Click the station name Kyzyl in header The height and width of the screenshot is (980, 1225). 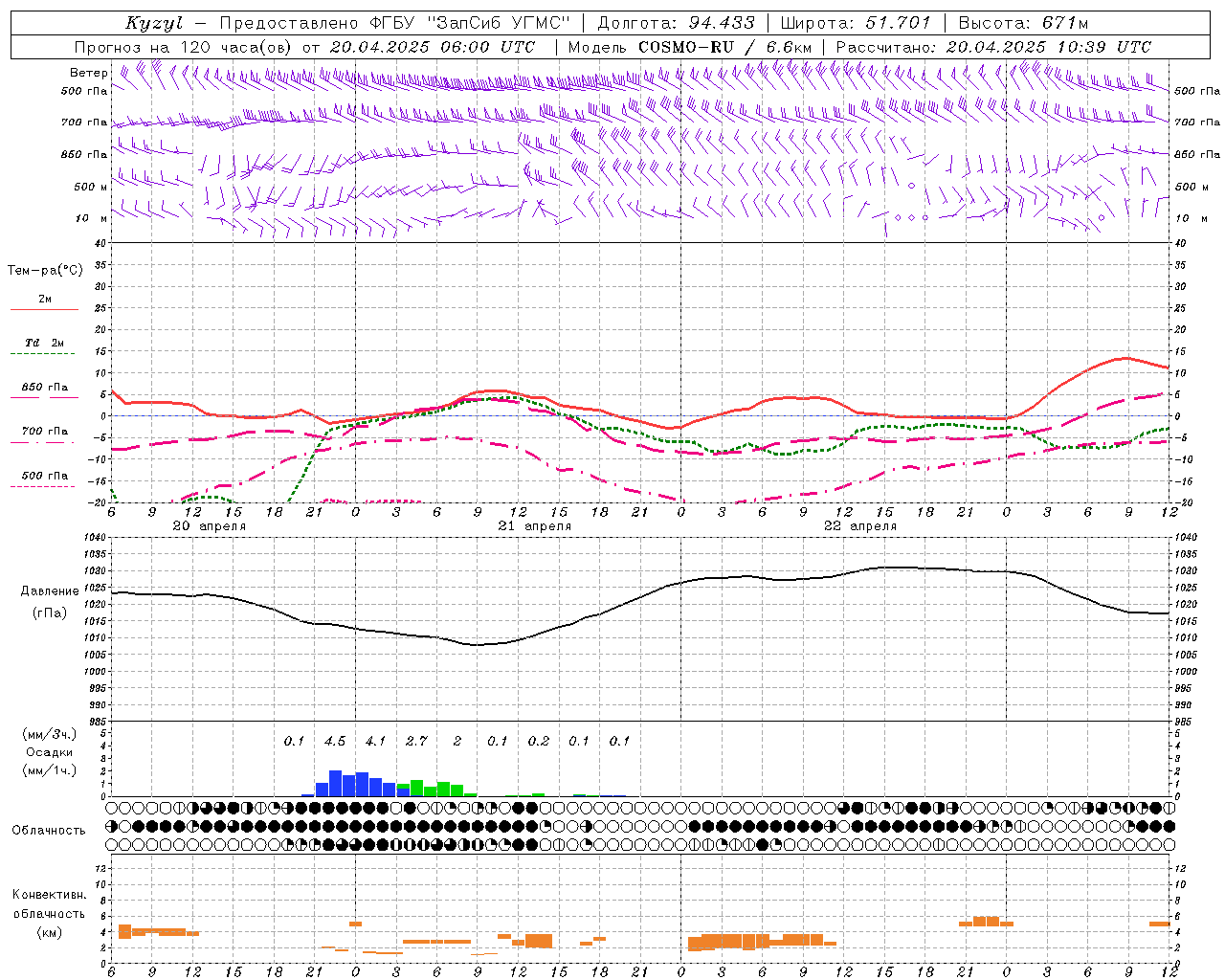[154, 23]
